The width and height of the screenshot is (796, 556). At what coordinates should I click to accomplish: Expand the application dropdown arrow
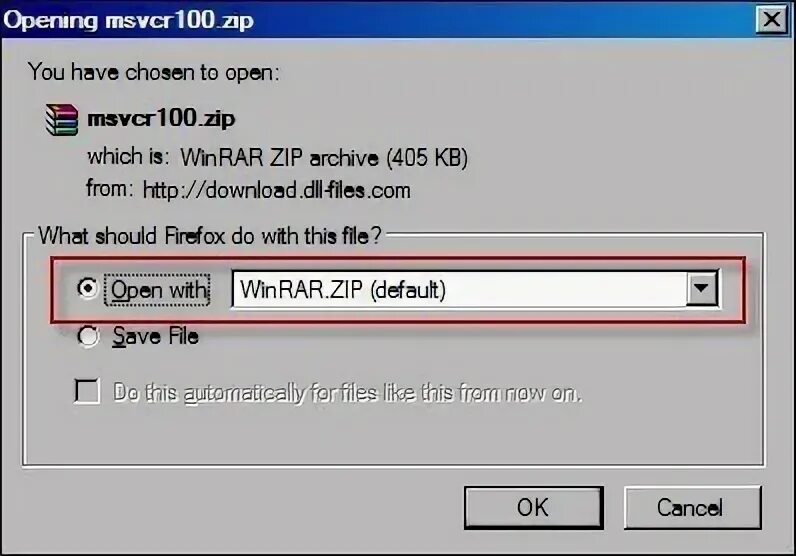pyautogui.click(x=701, y=288)
